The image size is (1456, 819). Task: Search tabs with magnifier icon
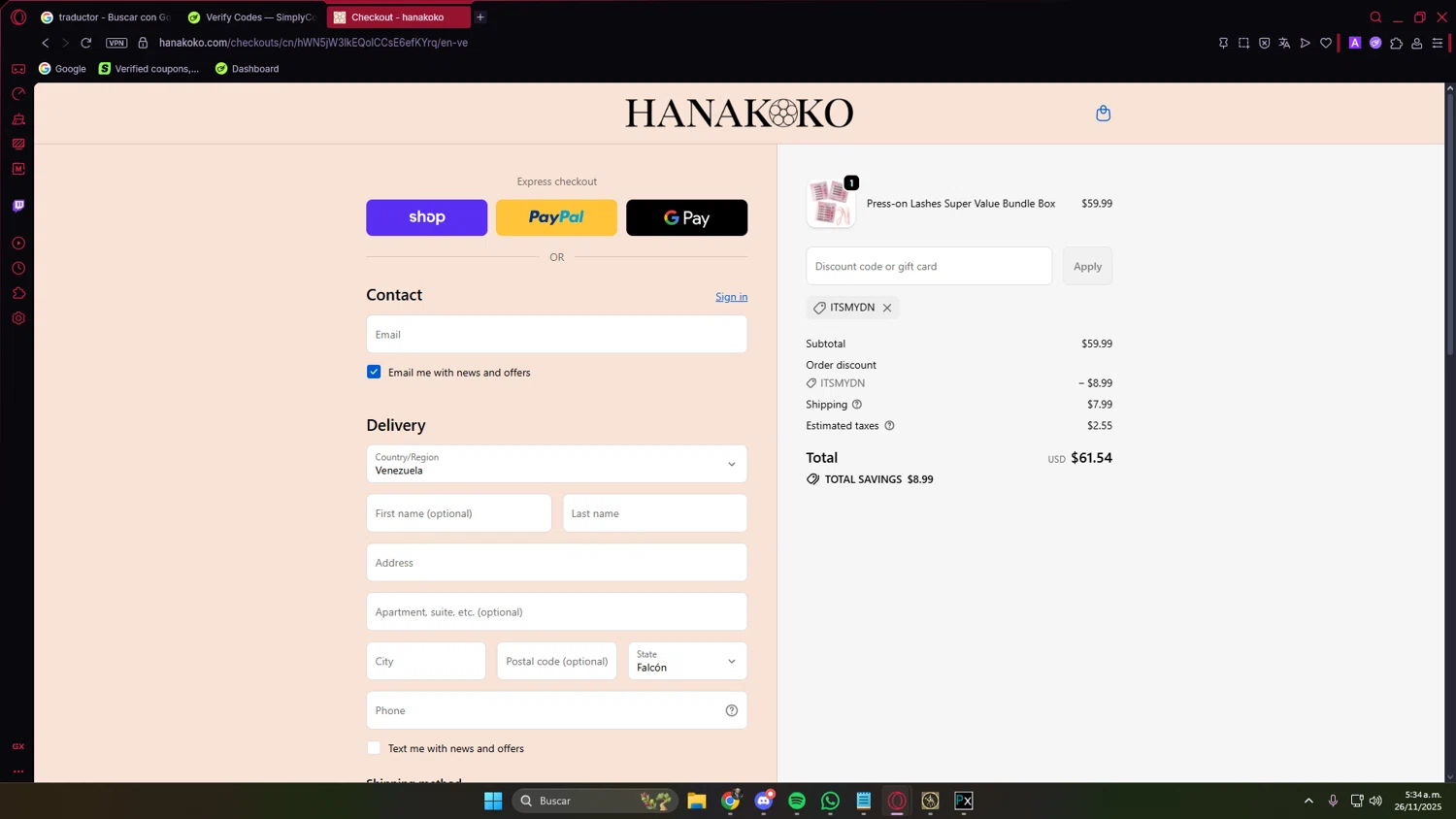(1375, 17)
